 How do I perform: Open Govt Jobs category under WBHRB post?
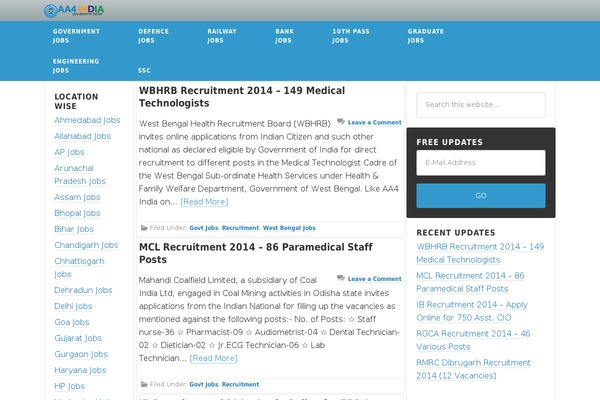tap(204, 228)
